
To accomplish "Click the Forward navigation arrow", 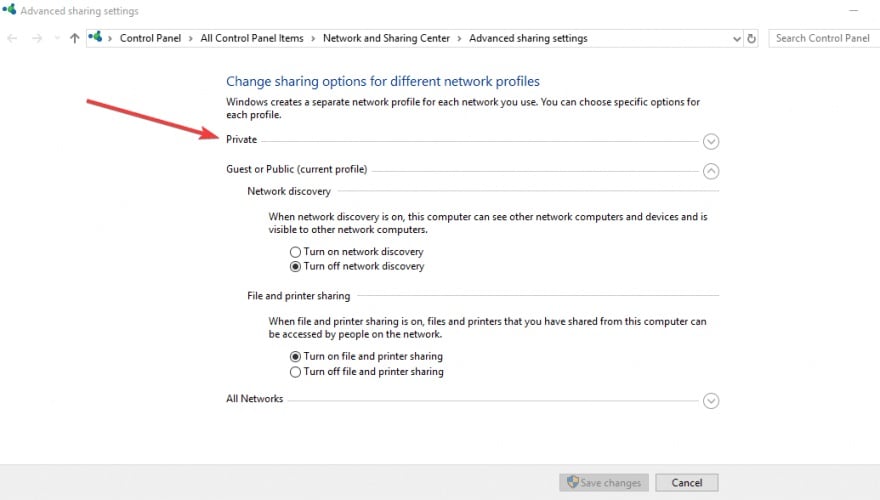I will pos(36,38).
